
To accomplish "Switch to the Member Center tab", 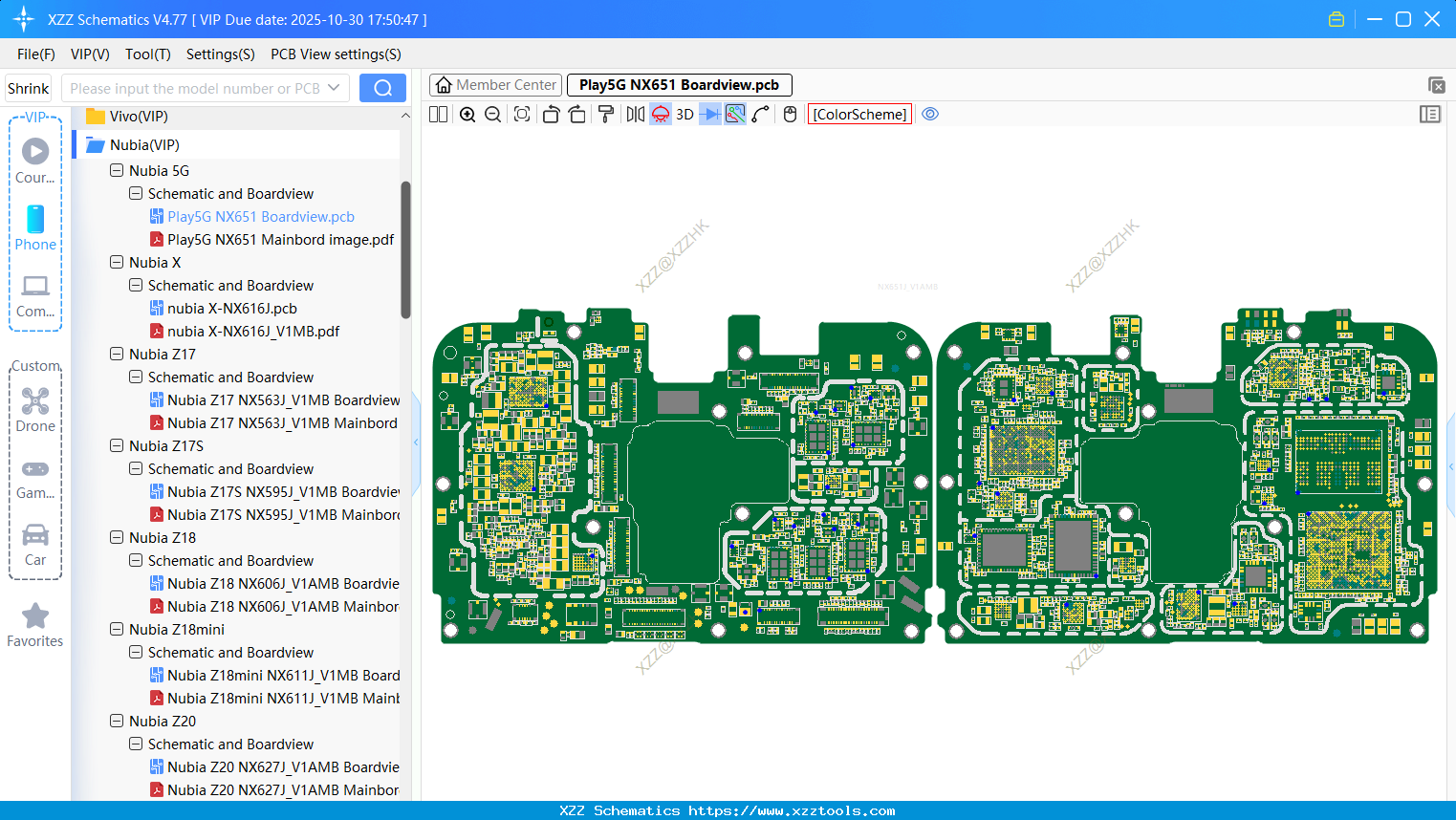I will point(495,84).
